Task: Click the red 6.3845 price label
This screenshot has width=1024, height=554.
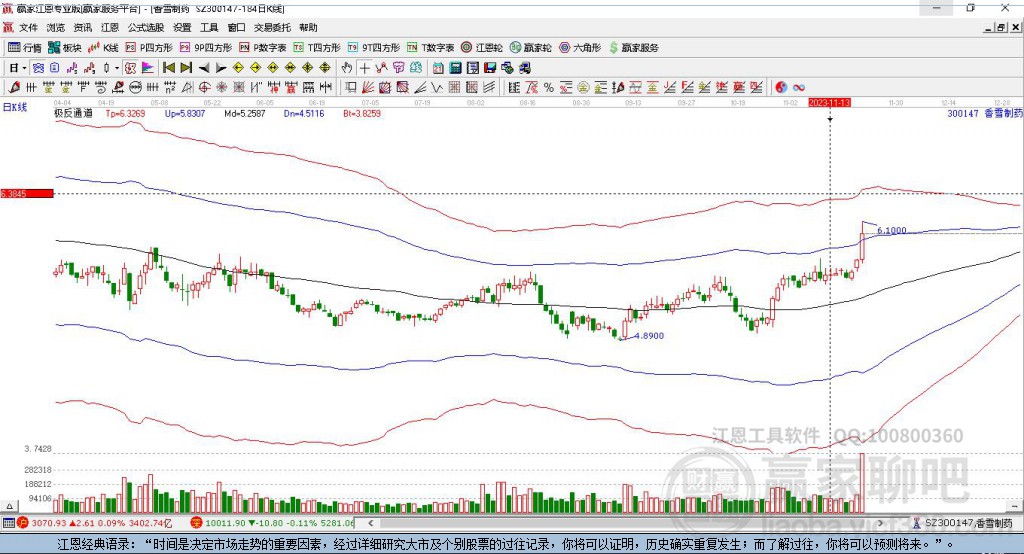Action: coord(27,194)
